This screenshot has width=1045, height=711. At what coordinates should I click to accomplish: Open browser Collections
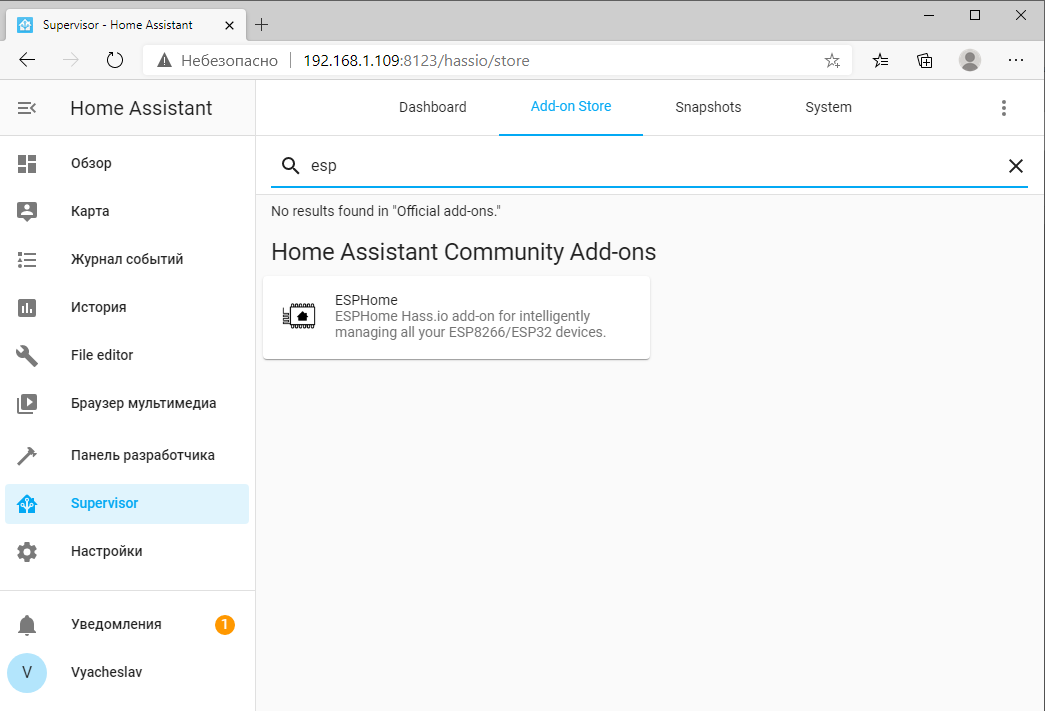(925, 61)
